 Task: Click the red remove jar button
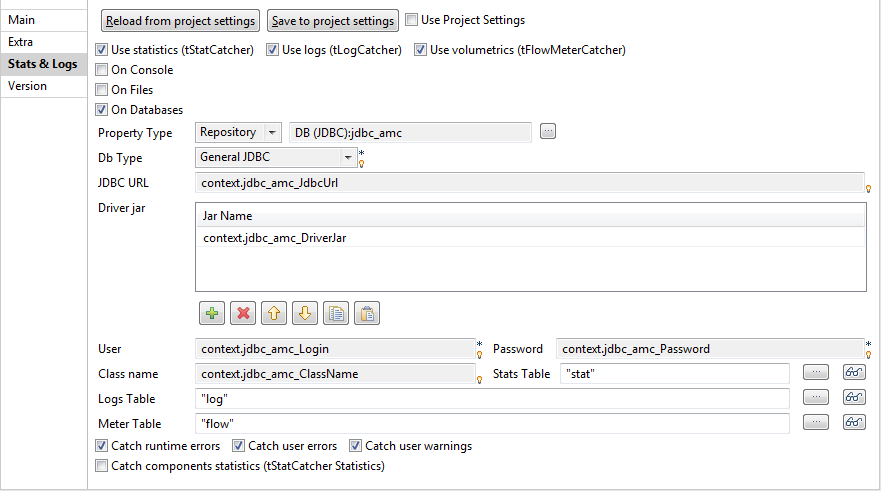(242, 313)
